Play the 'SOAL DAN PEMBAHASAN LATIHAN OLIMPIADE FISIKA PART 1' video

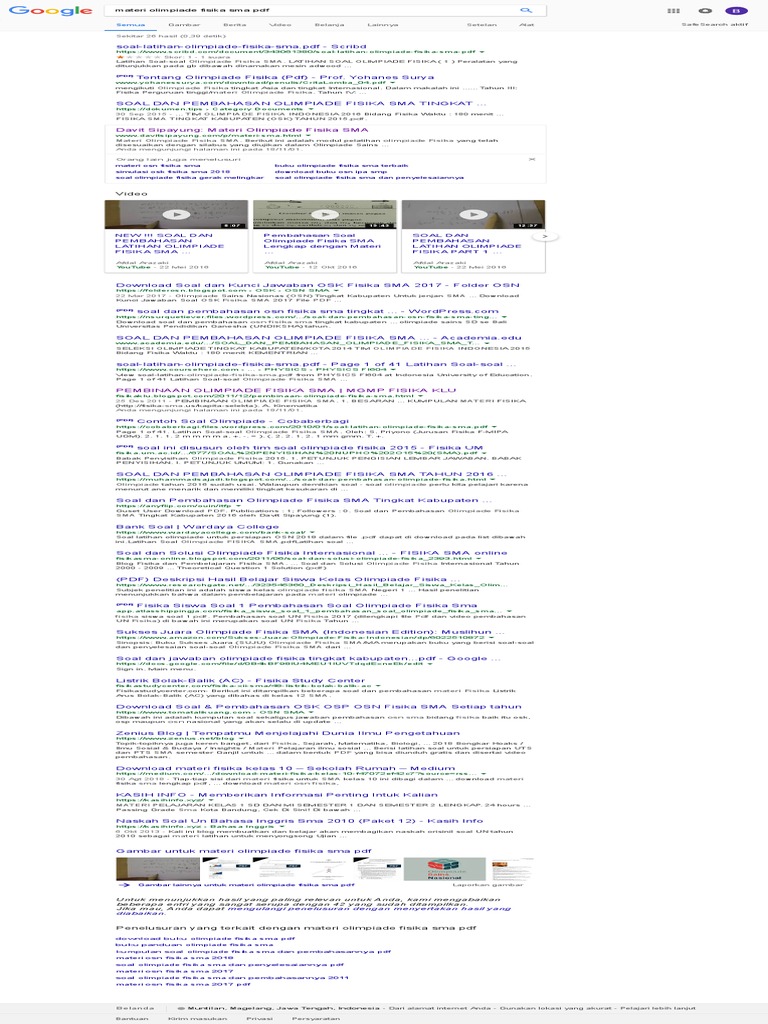click(x=473, y=214)
